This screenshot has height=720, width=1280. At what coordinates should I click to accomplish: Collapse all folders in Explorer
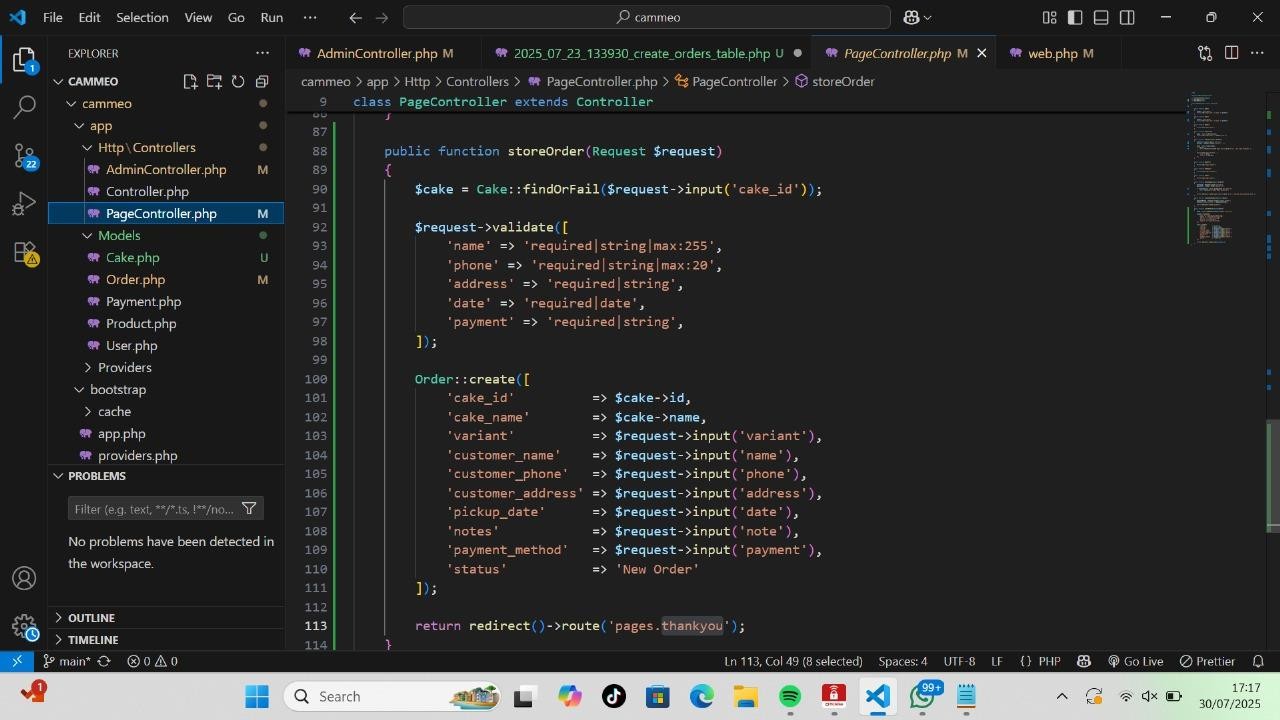(262, 82)
